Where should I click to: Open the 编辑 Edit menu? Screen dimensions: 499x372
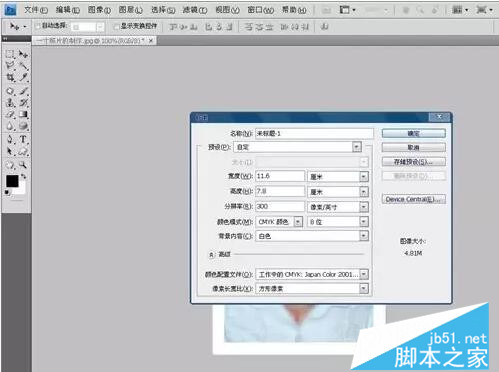tap(68, 10)
